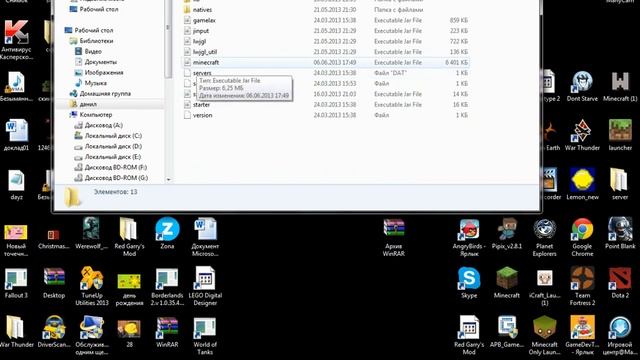Launch Team Fortress 2 shortcut

pos(582,286)
